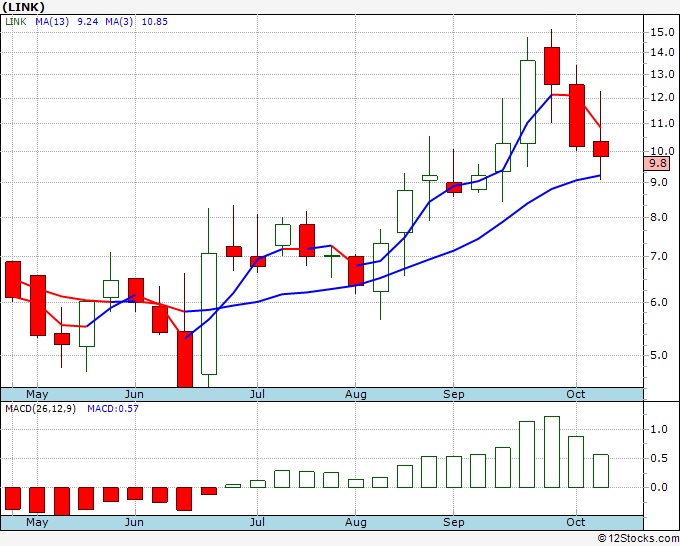Click Sep on the price chart date axis
680x546 pixels.
tap(454, 395)
